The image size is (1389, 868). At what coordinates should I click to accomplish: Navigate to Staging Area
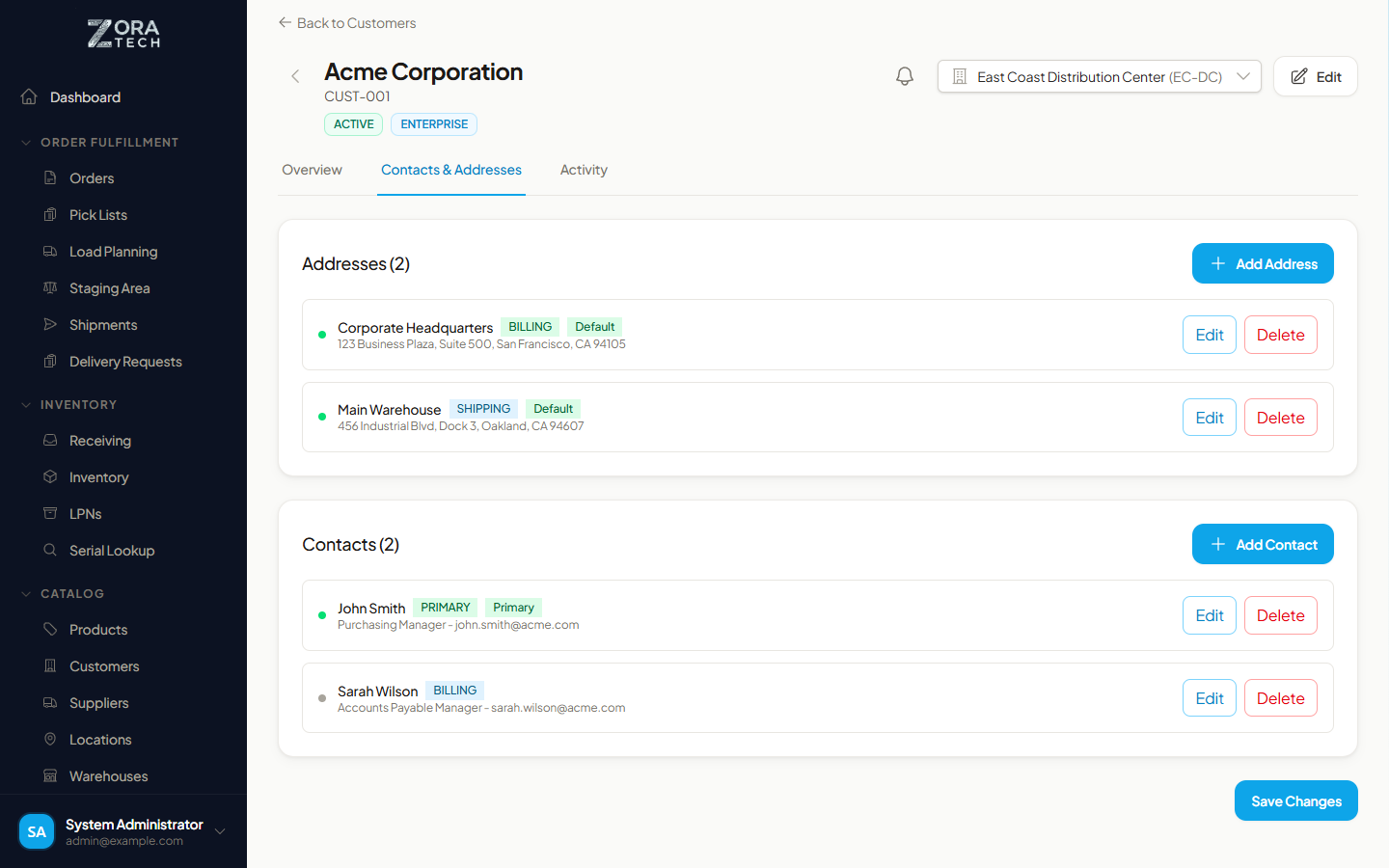(x=109, y=288)
